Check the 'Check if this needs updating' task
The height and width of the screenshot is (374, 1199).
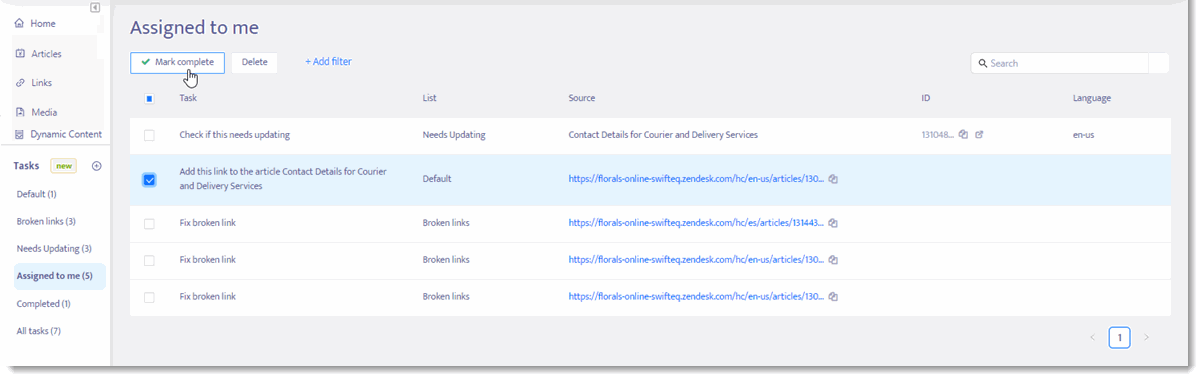coord(149,135)
